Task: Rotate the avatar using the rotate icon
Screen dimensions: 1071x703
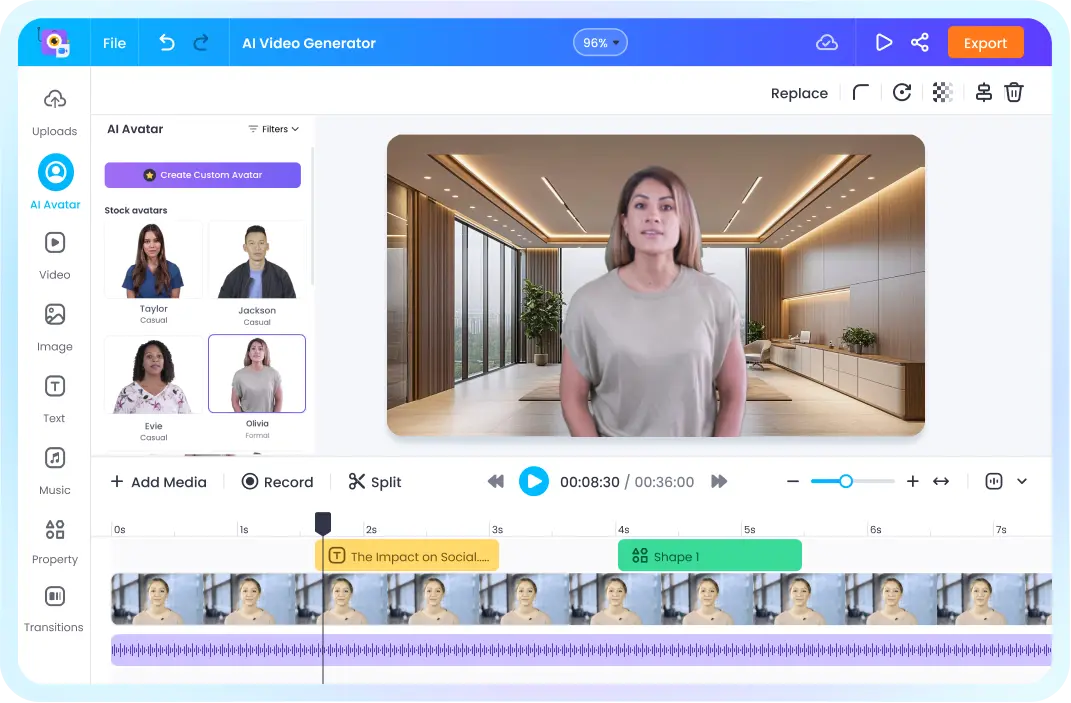Action: (901, 92)
